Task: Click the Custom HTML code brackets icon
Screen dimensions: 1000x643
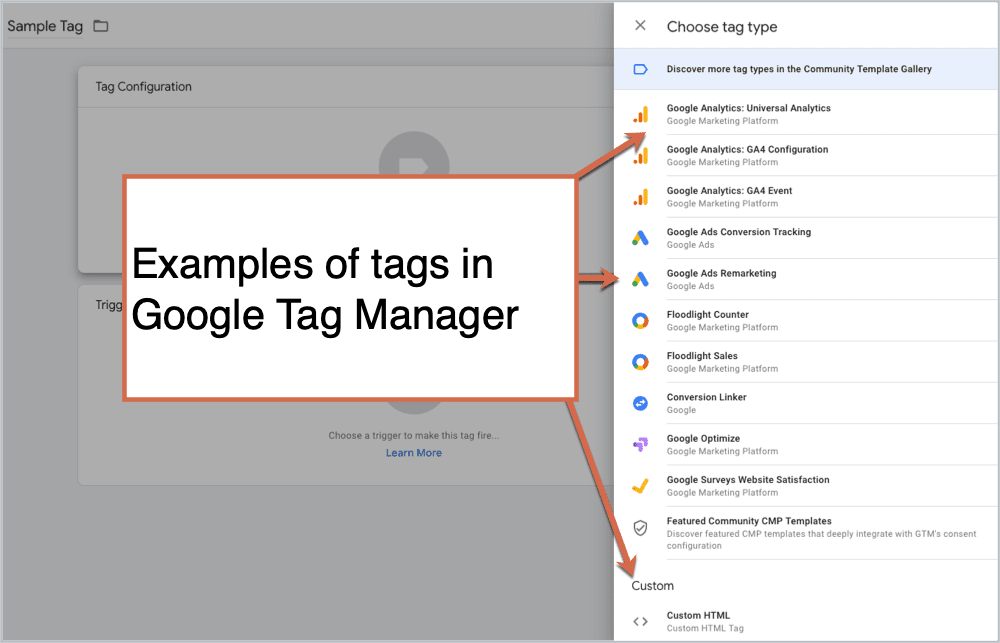Action: [641, 622]
